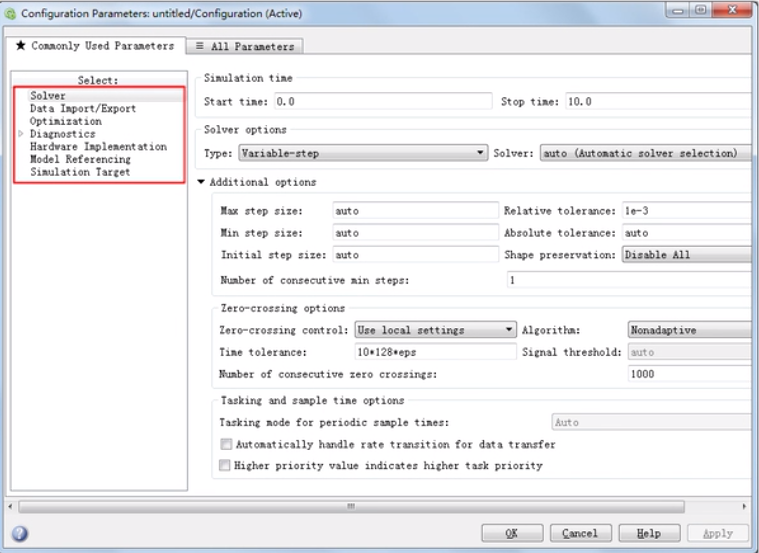
Task: Click the Stop time input field
Action: coord(659,101)
